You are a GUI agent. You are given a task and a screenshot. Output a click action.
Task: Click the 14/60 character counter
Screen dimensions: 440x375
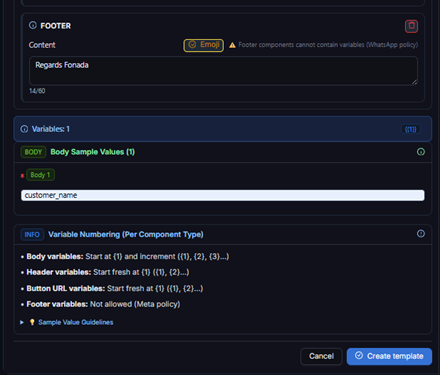click(x=37, y=91)
